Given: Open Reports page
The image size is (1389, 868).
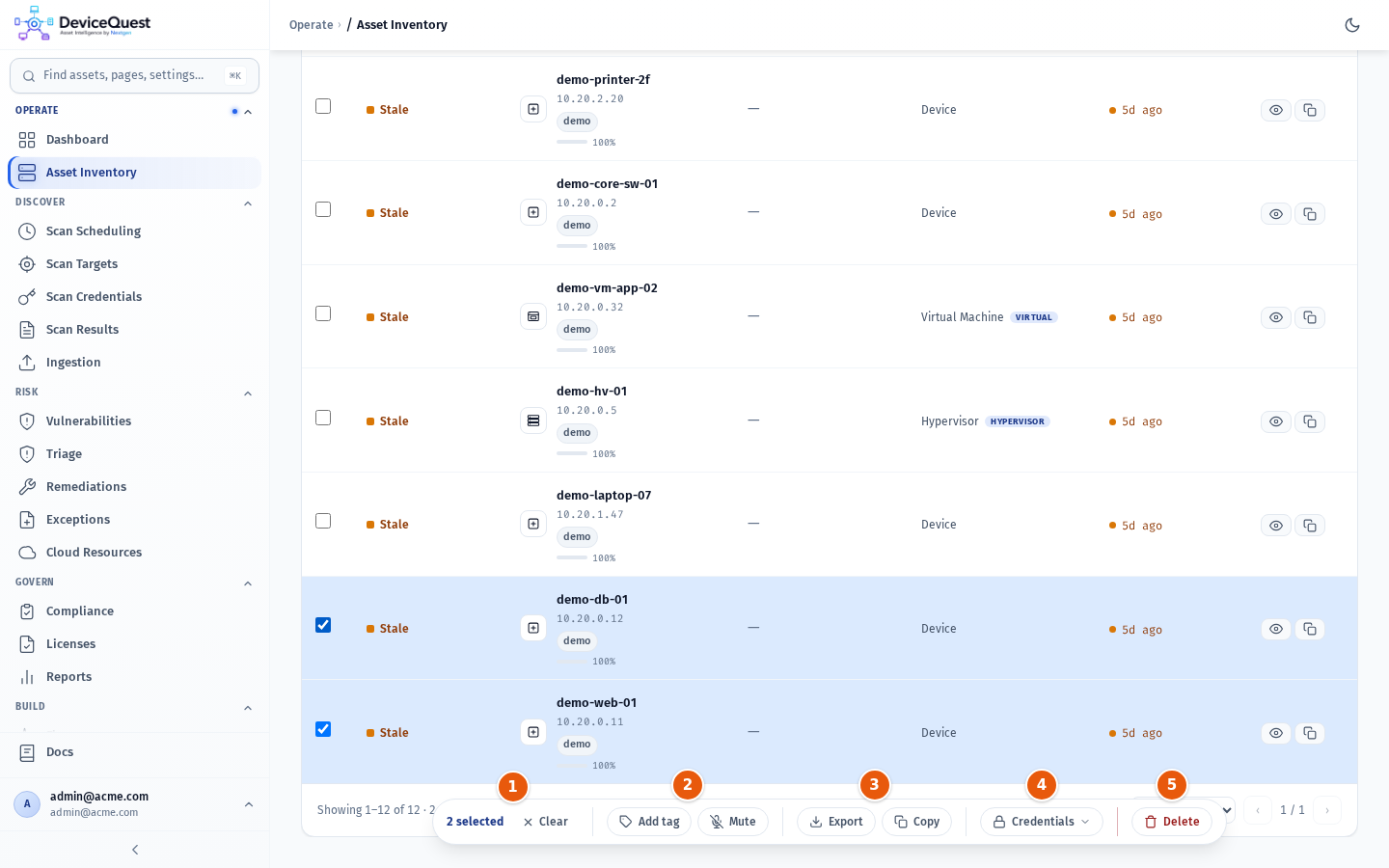Looking at the screenshot, I should (134, 677).
